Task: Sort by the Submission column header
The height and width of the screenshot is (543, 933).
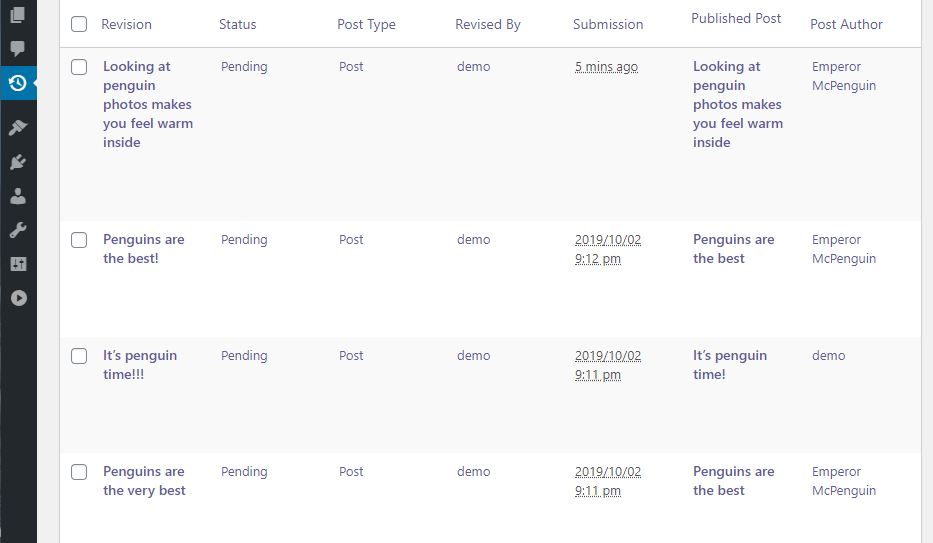Action: click(x=608, y=24)
